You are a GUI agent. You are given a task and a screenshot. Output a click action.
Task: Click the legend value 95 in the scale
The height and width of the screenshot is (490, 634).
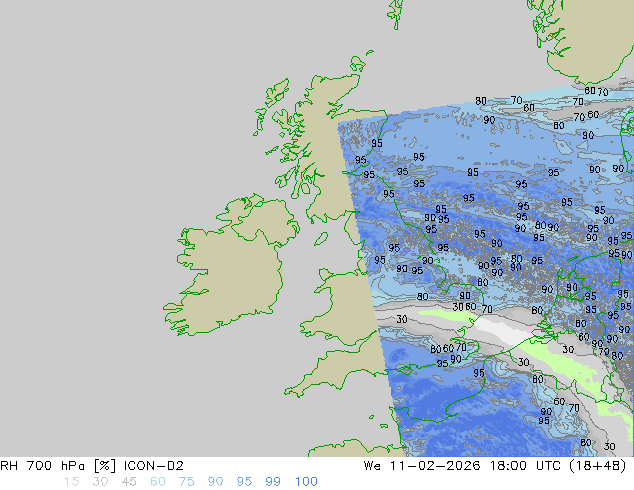244,482
